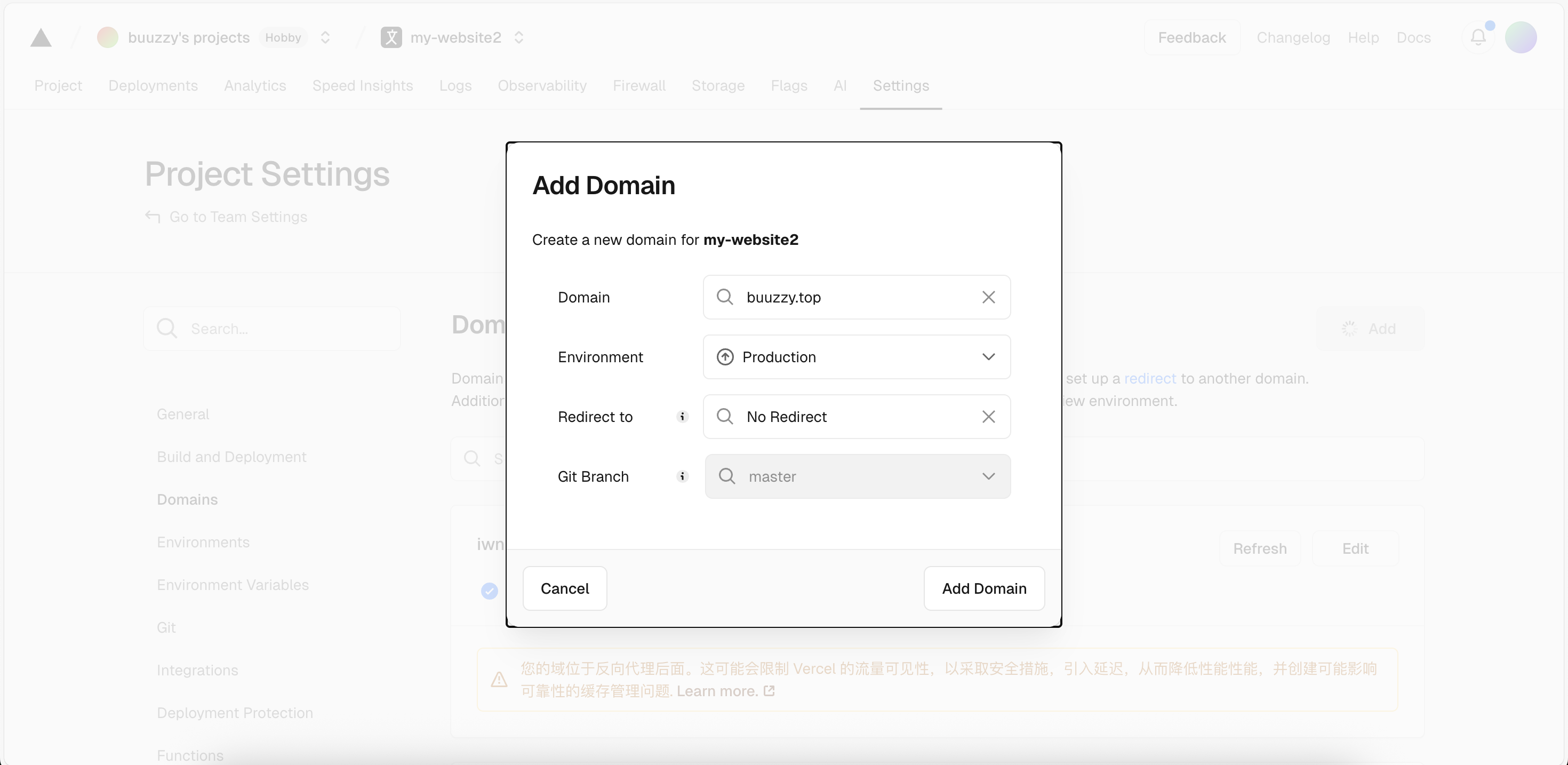Open the buuzzy's projects team avatar
Viewport: 1568px width, 765px height.
coord(108,38)
